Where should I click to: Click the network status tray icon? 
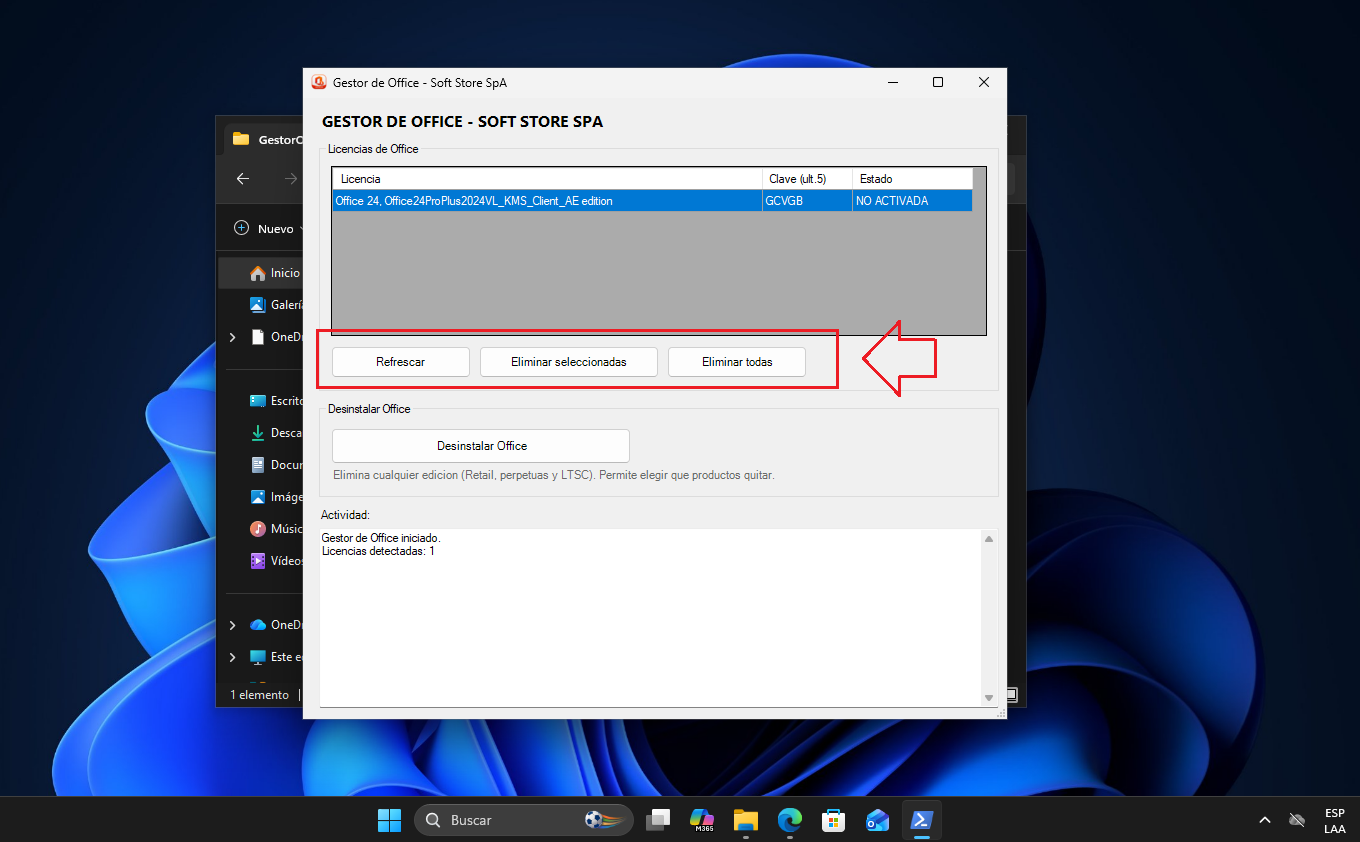pos(1297,820)
